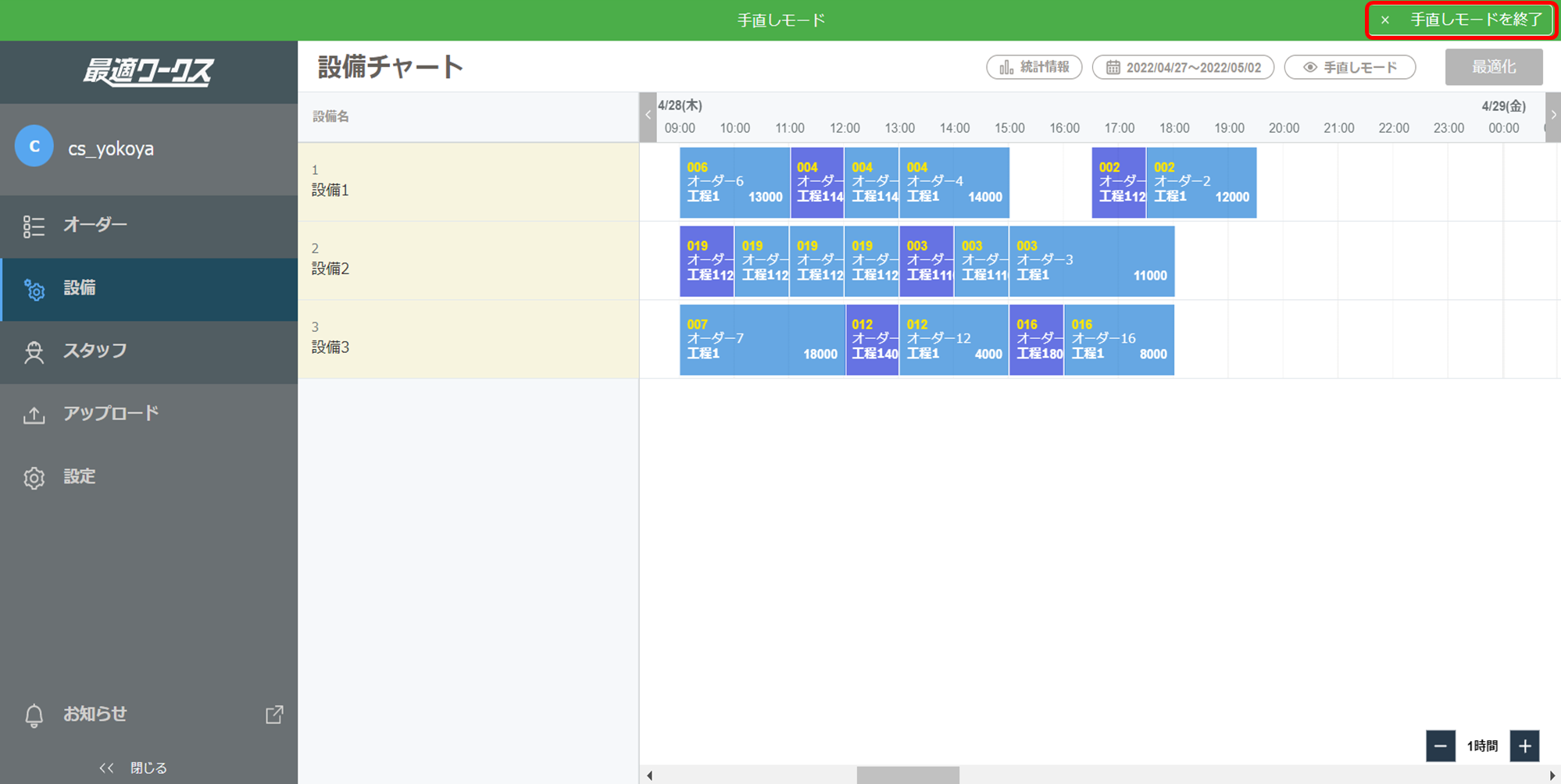Select task 012 オーダー12 4000 block
Viewport: 1561px width, 784px height.
point(953,340)
